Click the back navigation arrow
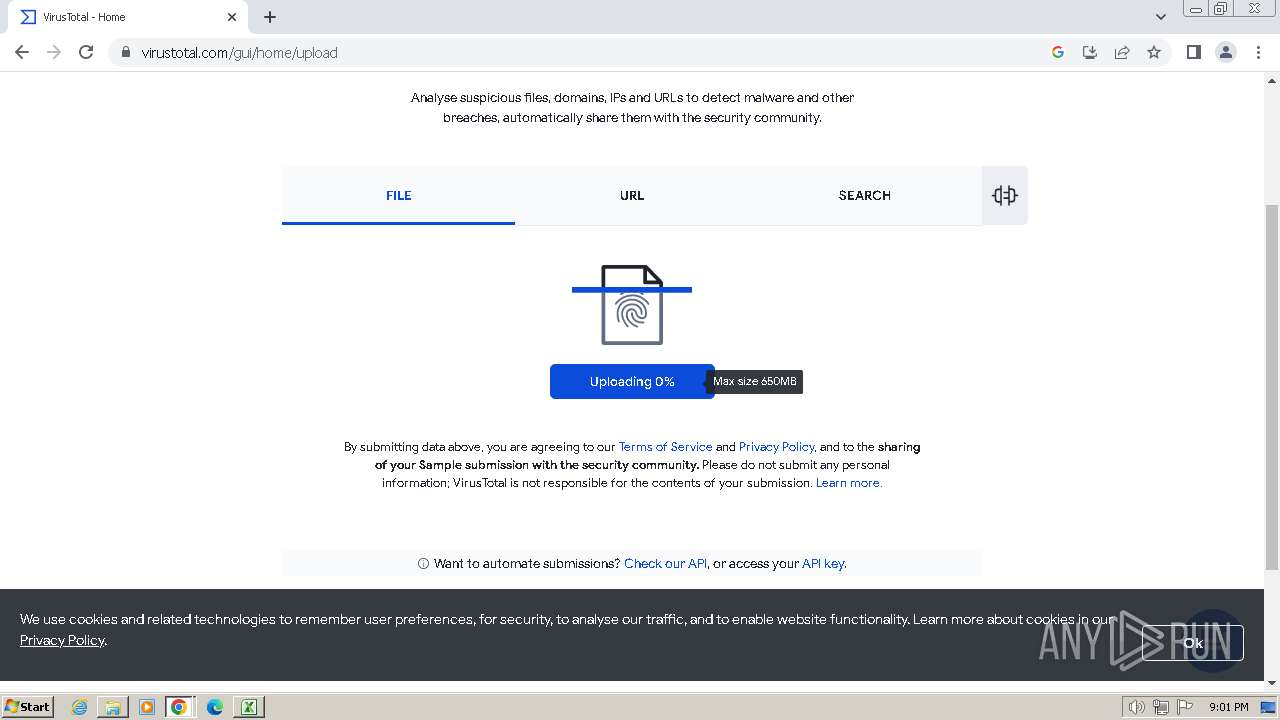This screenshot has height=720, width=1280. 22,52
